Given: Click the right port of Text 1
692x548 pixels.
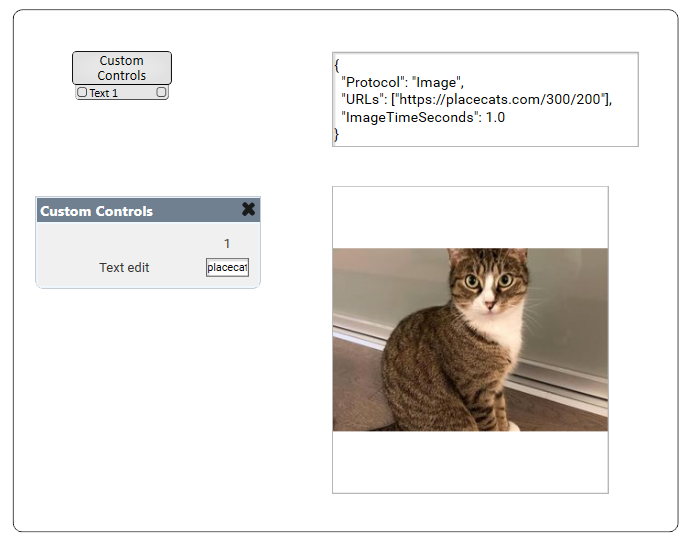Looking at the screenshot, I should click(161, 93).
